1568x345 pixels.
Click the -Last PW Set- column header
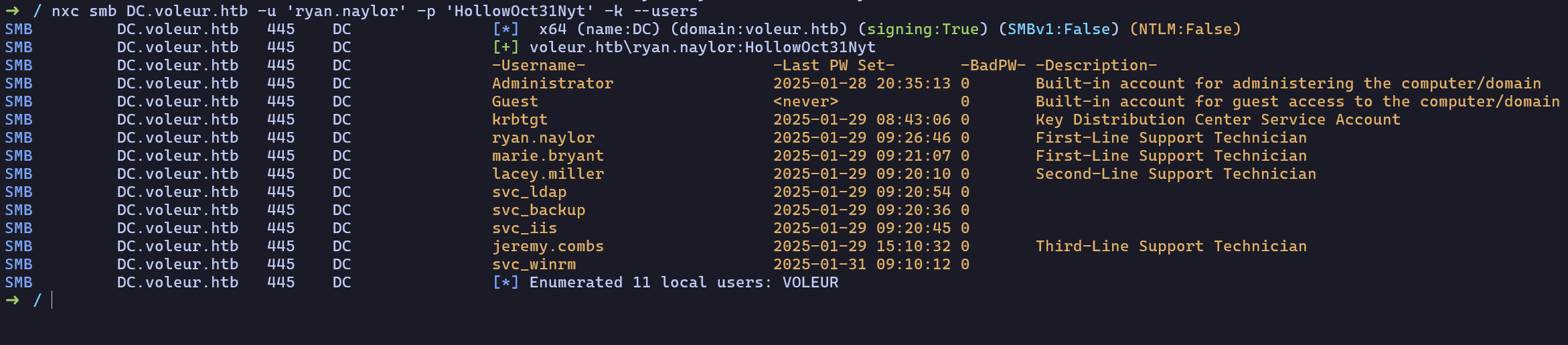click(834, 66)
